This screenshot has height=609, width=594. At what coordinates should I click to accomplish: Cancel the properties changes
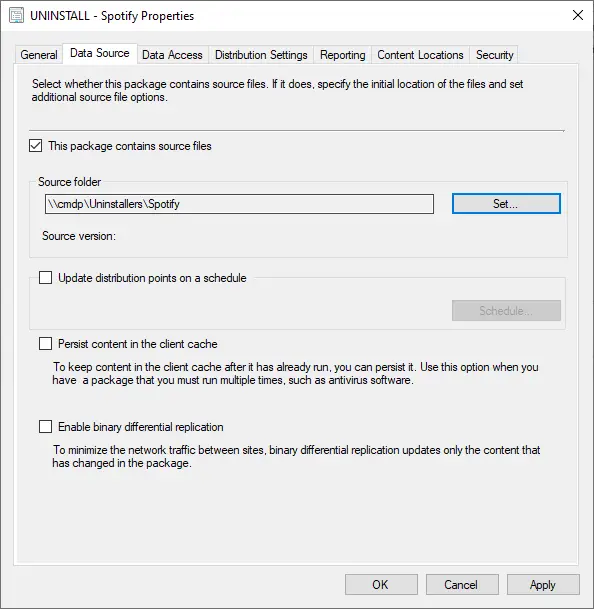coord(462,585)
